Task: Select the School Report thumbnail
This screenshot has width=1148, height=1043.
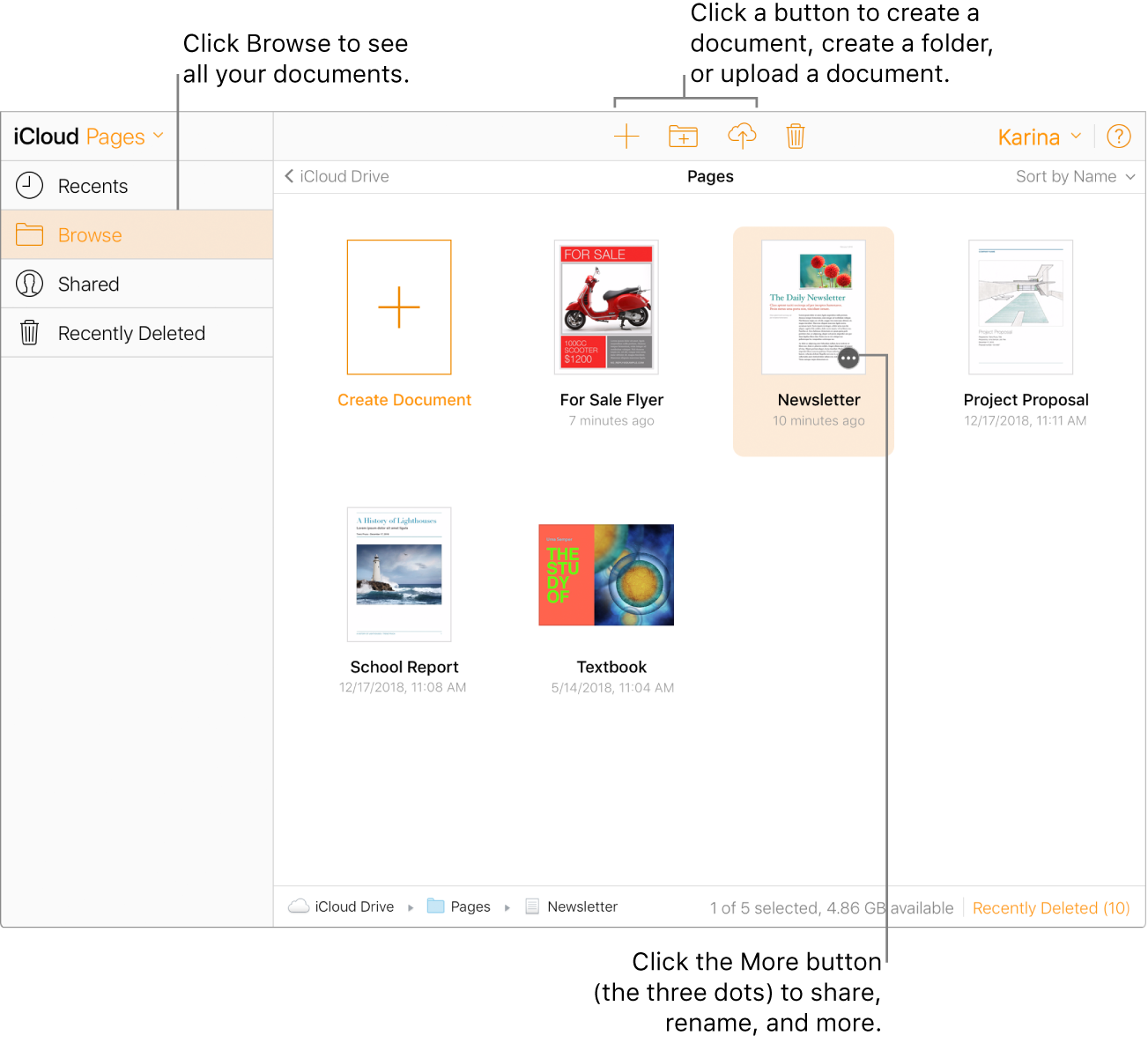Action: [x=399, y=574]
